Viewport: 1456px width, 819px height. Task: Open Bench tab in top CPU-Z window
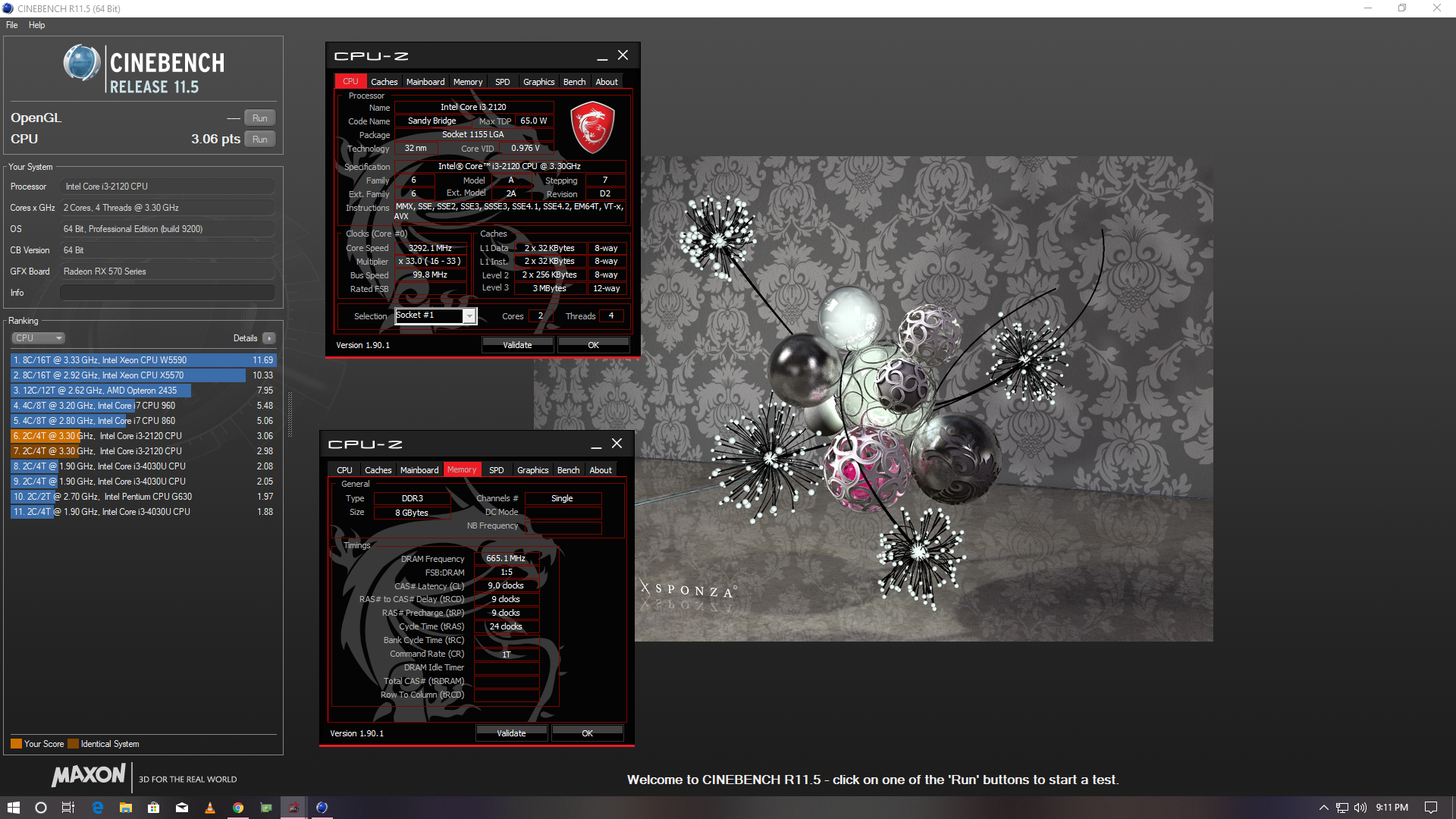click(574, 82)
